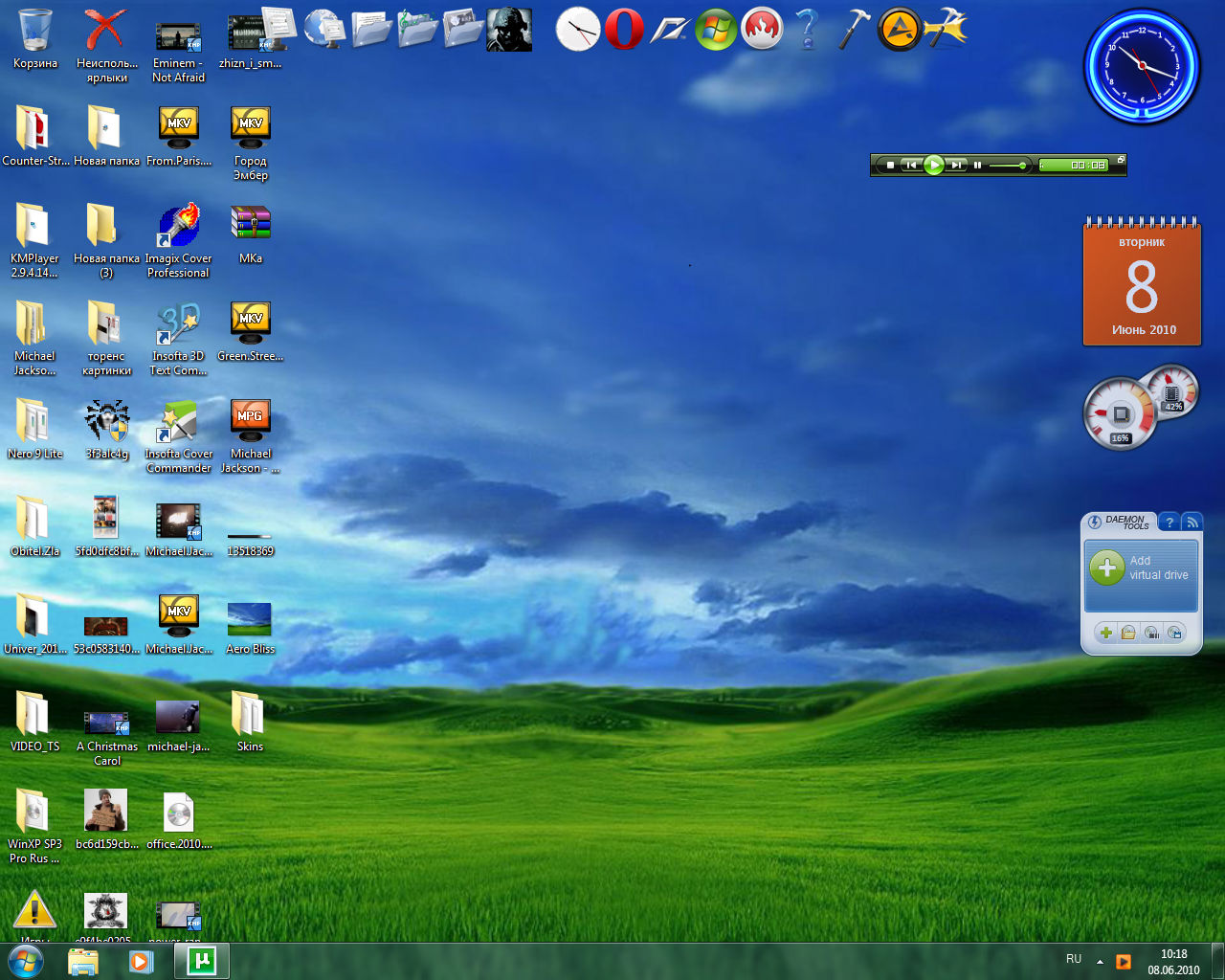This screenshot has width=1225, height=980.
Task: Stop playback in the media player gadget
Action: click(890, 166)
